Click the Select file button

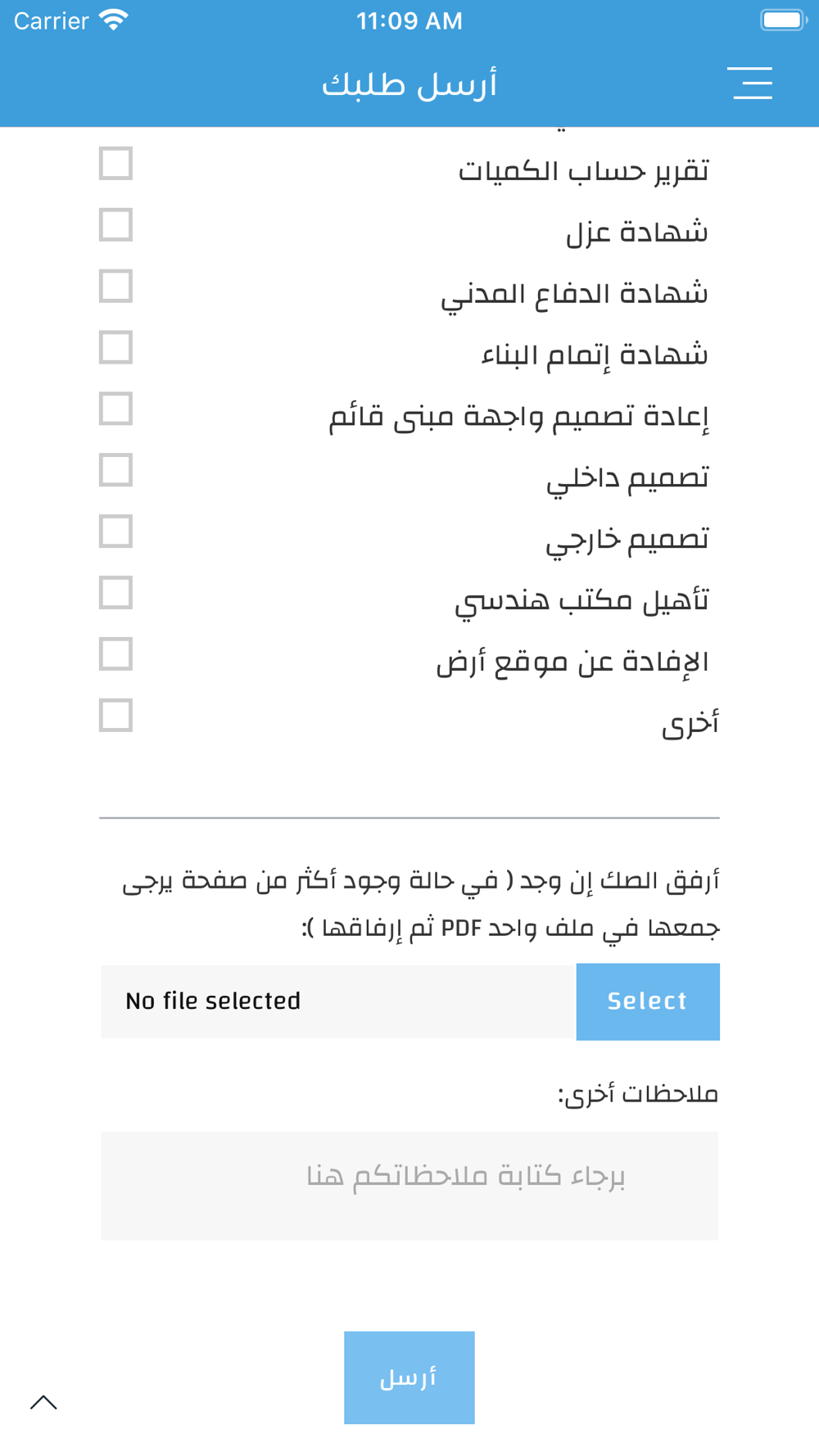pos(648,1002)
